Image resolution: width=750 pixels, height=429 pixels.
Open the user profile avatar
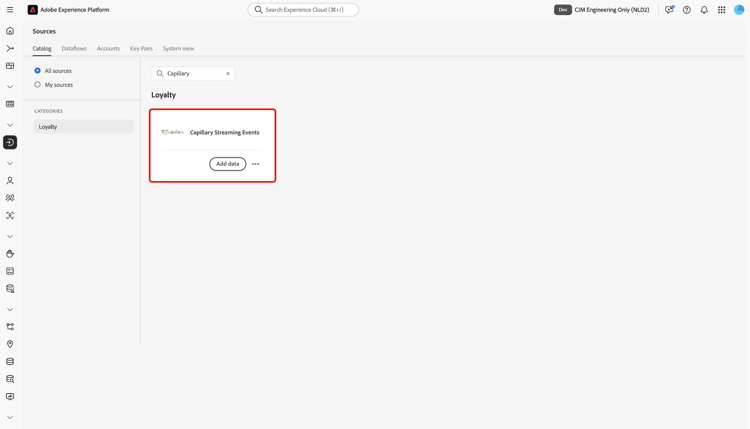point(739,10)
